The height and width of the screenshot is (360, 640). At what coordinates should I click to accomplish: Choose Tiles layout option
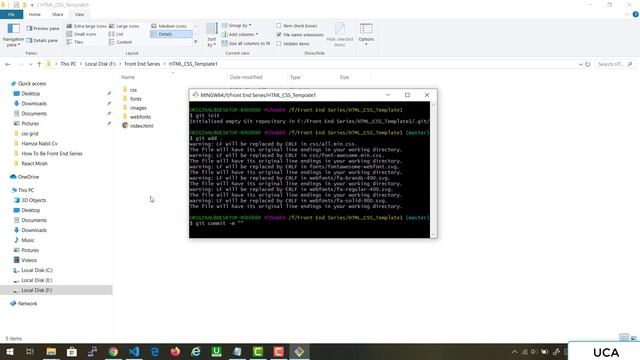click(75, 42)
